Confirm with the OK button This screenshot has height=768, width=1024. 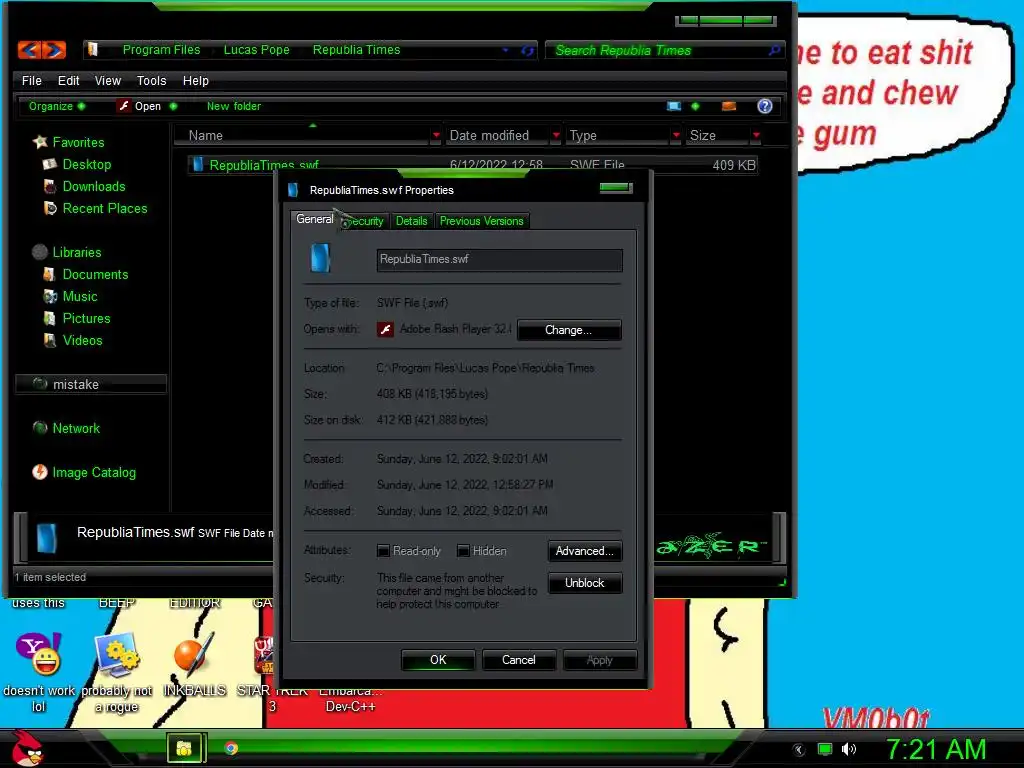[438, 660]
